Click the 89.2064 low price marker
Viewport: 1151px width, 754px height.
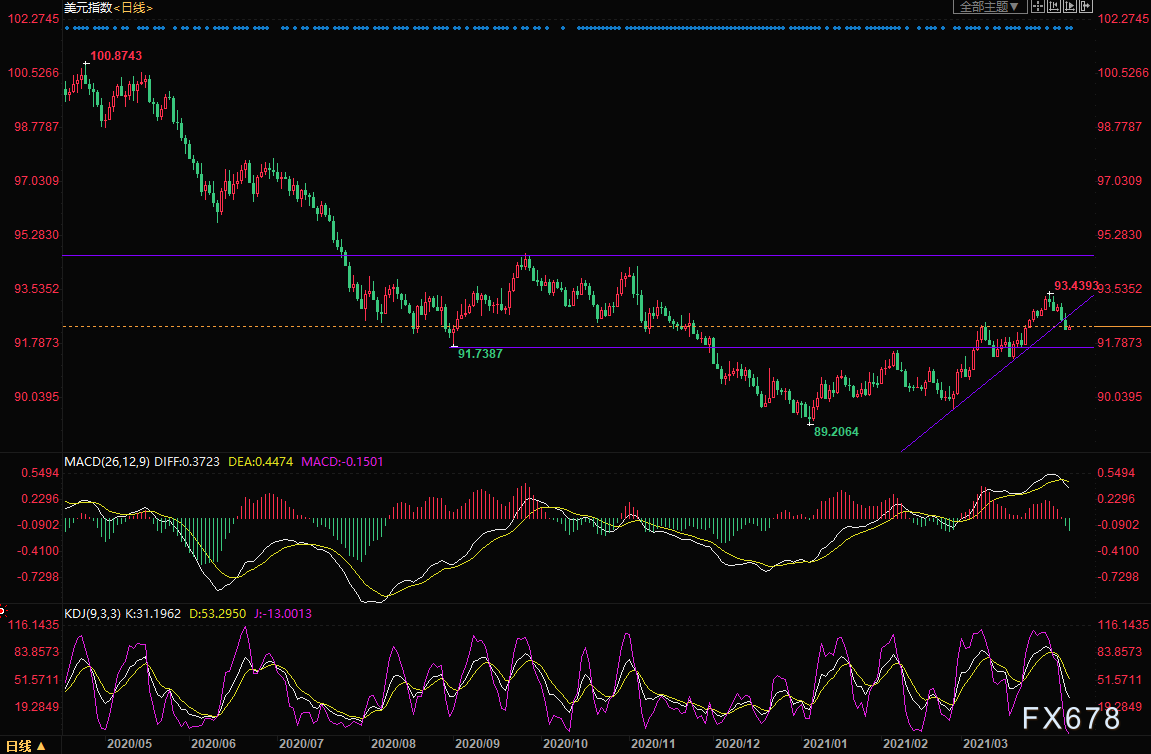[836, 432]
